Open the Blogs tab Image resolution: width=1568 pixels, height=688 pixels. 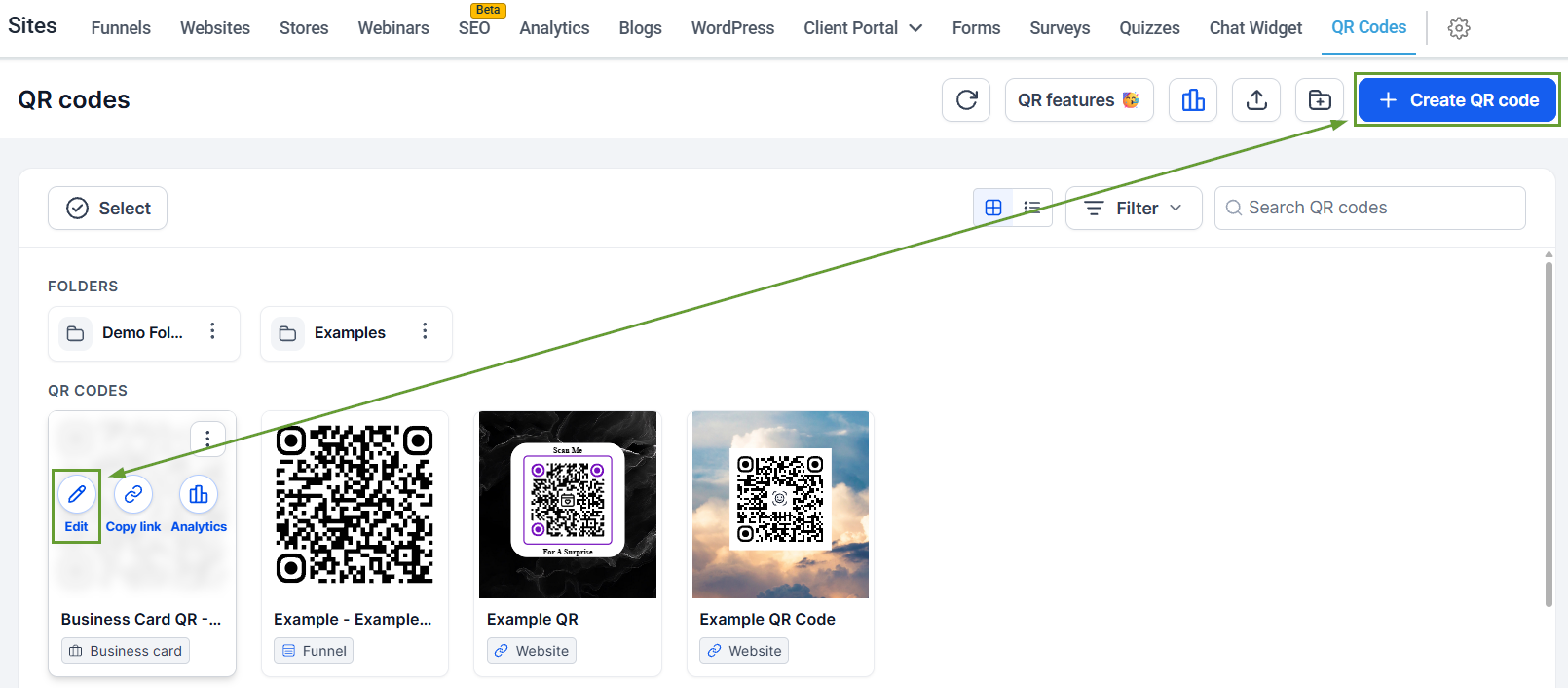point(640,28)
